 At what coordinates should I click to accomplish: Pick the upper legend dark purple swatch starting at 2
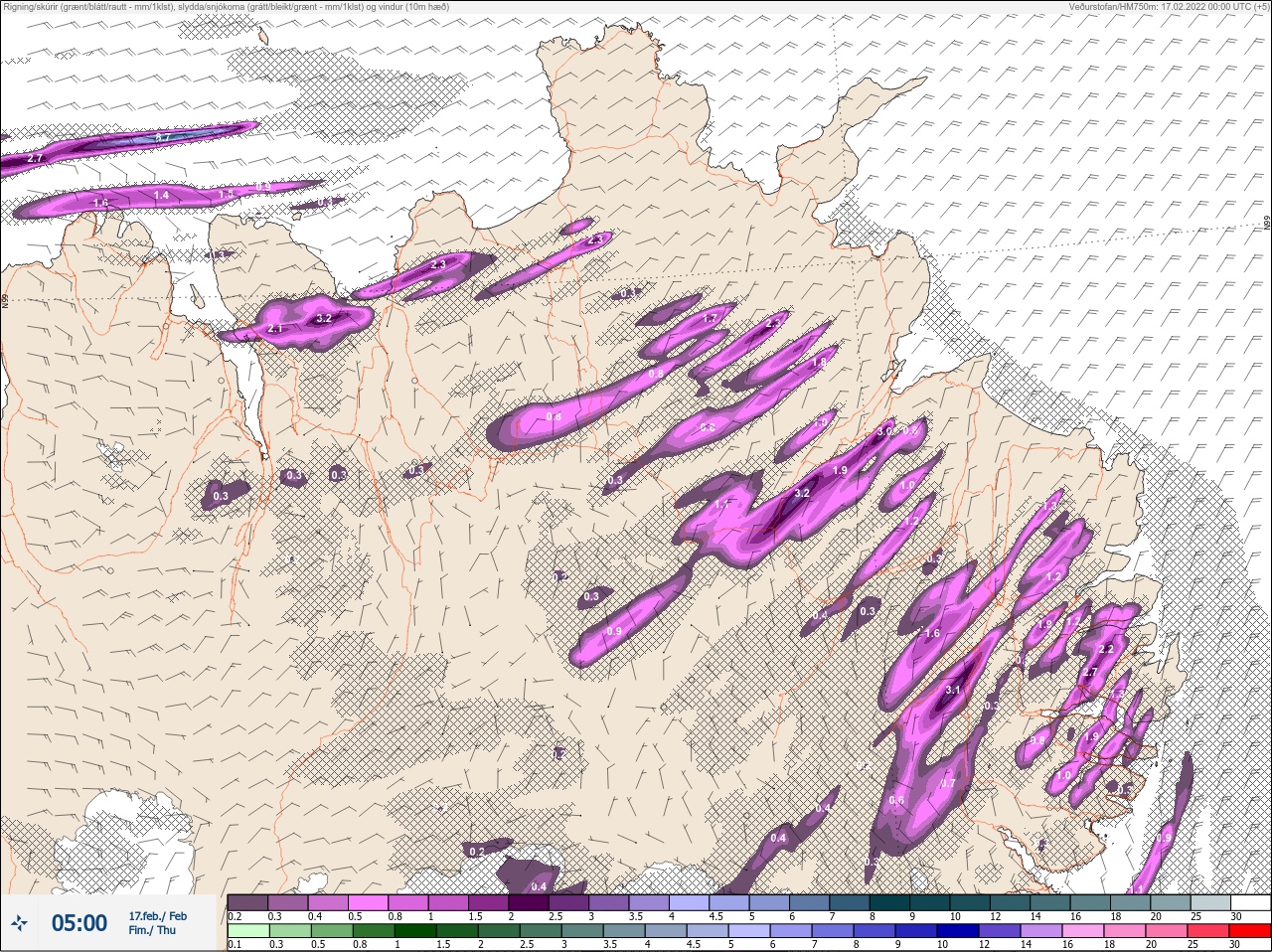(x=528, y=902)
